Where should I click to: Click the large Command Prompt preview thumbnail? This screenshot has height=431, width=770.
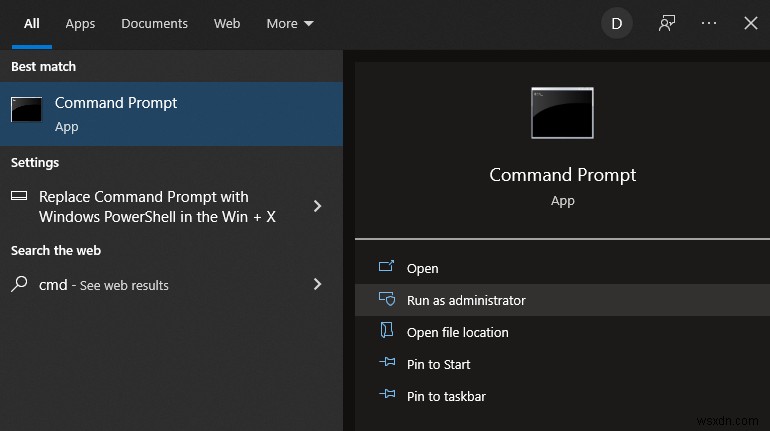tap(562, 113)
